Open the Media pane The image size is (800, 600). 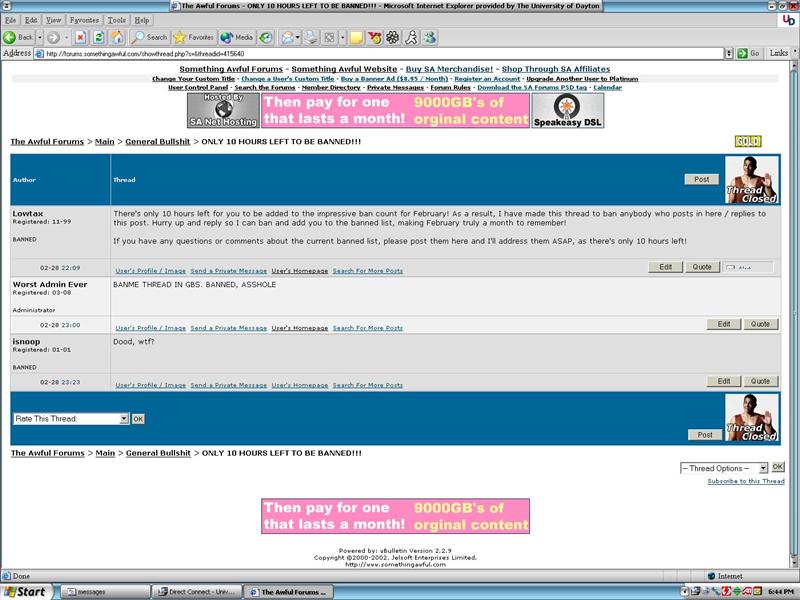tap(236, 37)
